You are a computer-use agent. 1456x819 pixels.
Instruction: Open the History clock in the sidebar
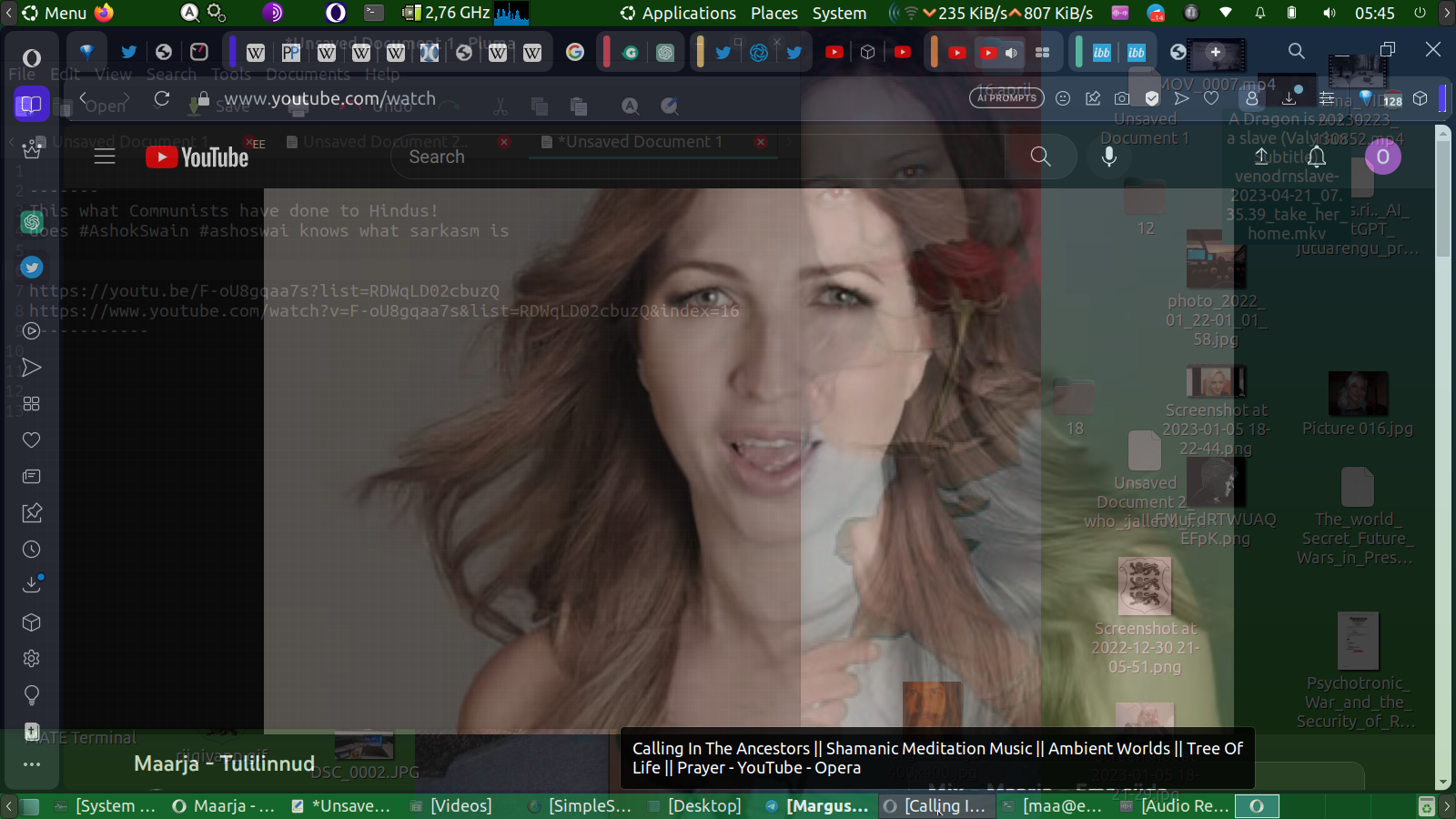click(32, 550)
